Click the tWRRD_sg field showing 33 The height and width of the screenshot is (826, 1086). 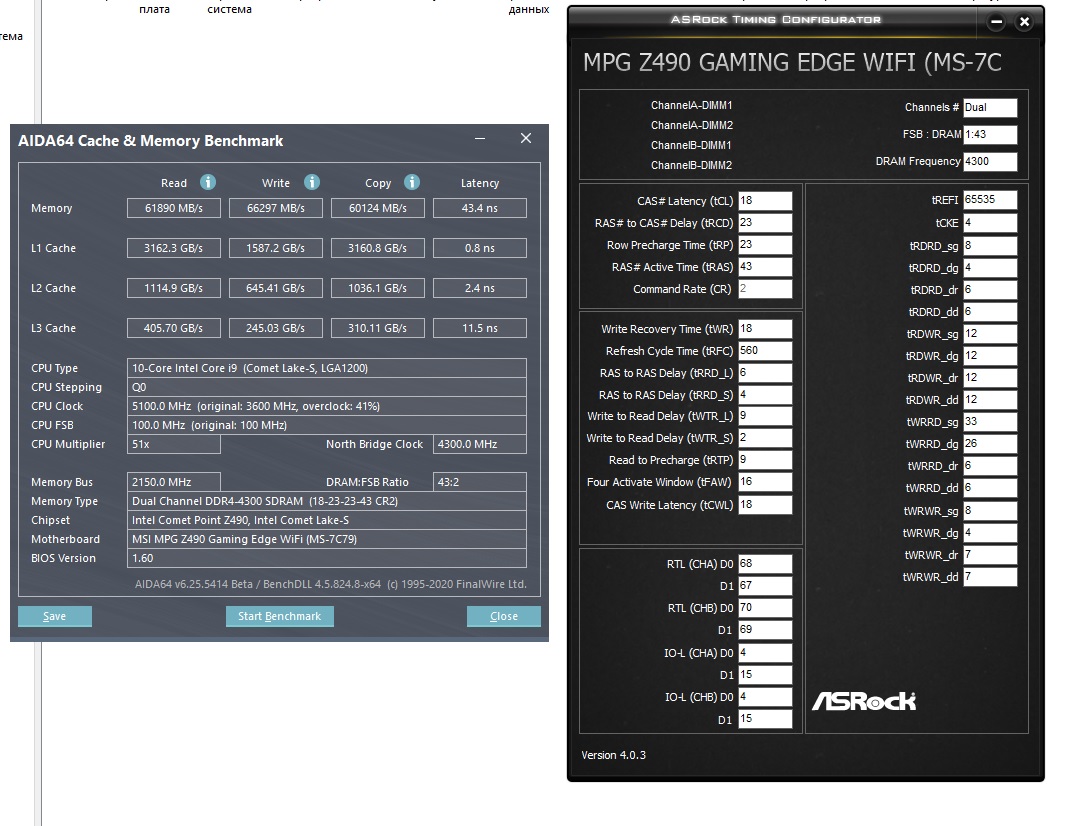tap(990, 422)
